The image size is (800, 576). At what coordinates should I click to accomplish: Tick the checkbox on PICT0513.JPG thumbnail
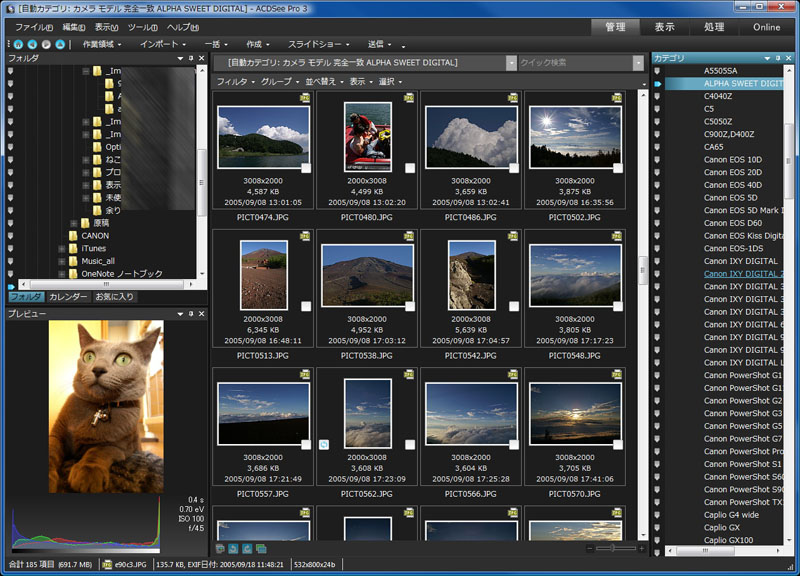(305, 307)
